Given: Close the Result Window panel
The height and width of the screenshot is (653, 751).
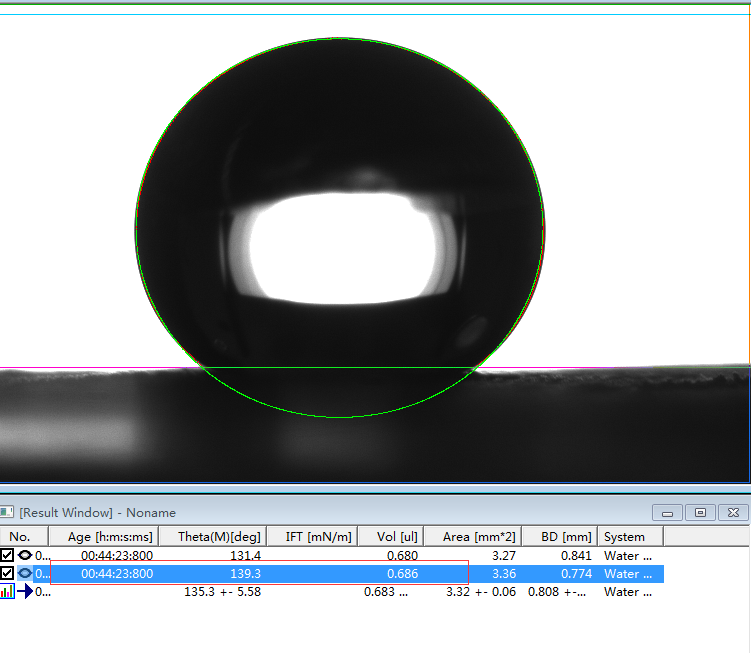Looking at the screenshot, I should click(733, 513).
